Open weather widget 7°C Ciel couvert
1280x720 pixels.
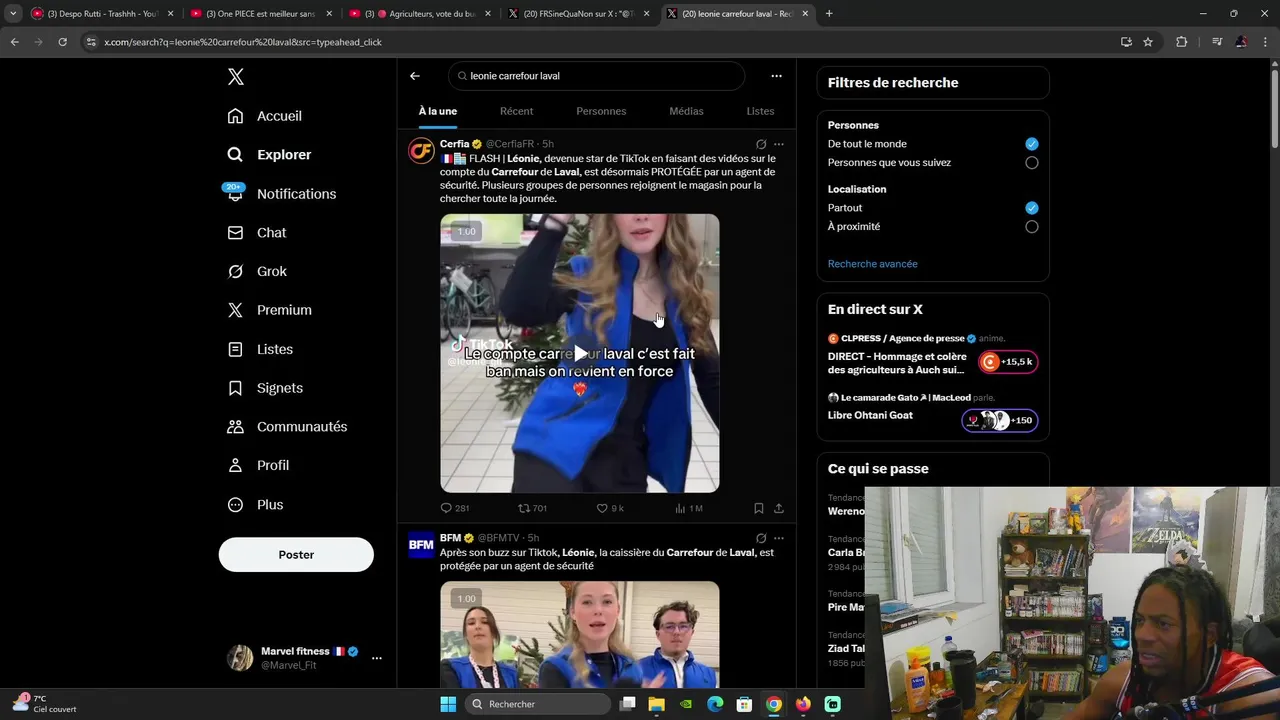[46, 704]
